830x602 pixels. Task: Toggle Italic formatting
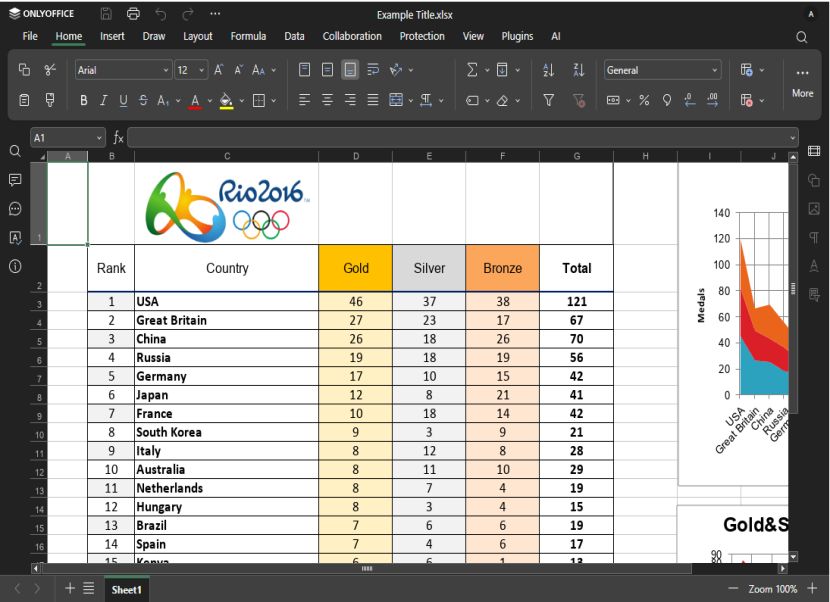104,100
